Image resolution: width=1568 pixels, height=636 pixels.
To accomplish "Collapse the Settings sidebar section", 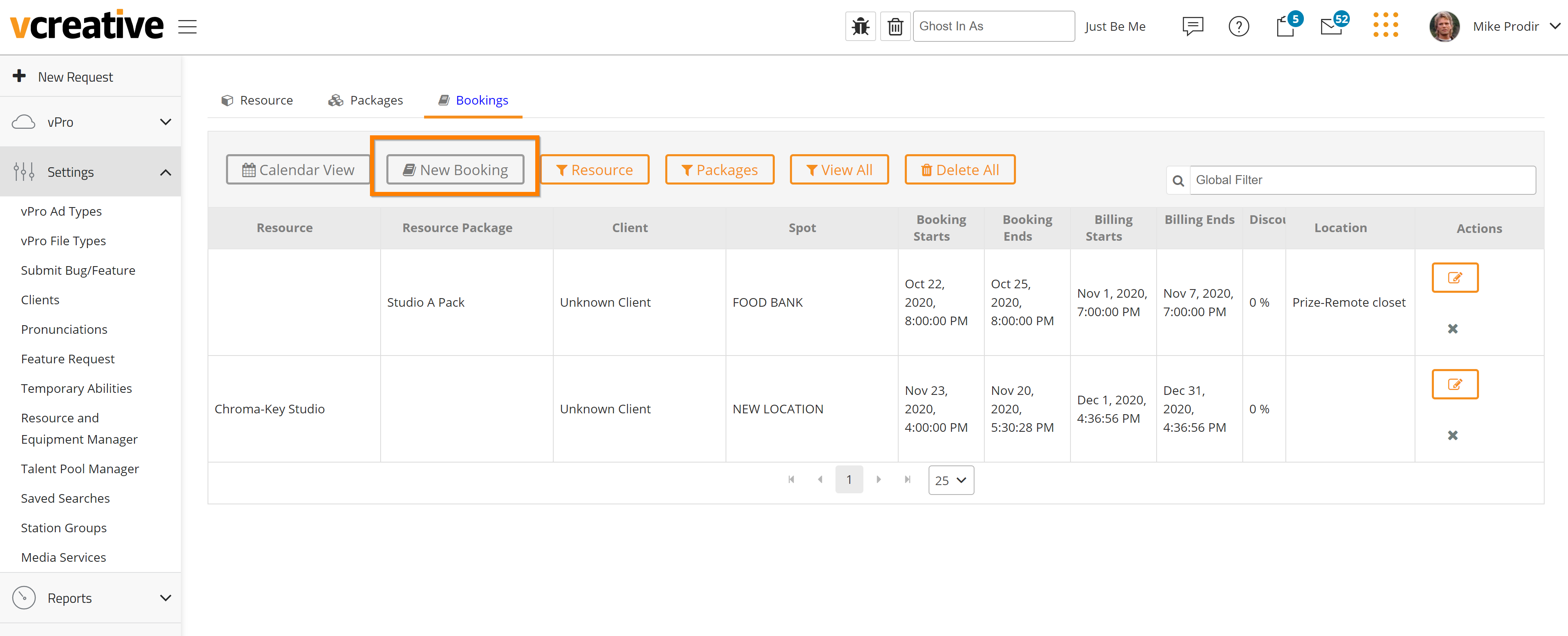I will click(91, 172).
